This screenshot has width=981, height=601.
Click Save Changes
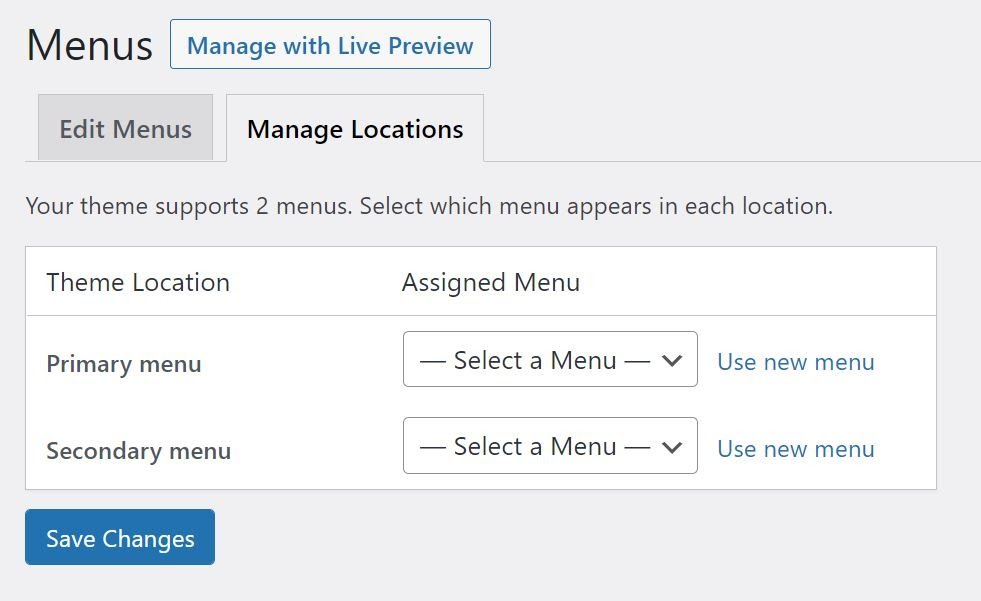tap(119, 538)
